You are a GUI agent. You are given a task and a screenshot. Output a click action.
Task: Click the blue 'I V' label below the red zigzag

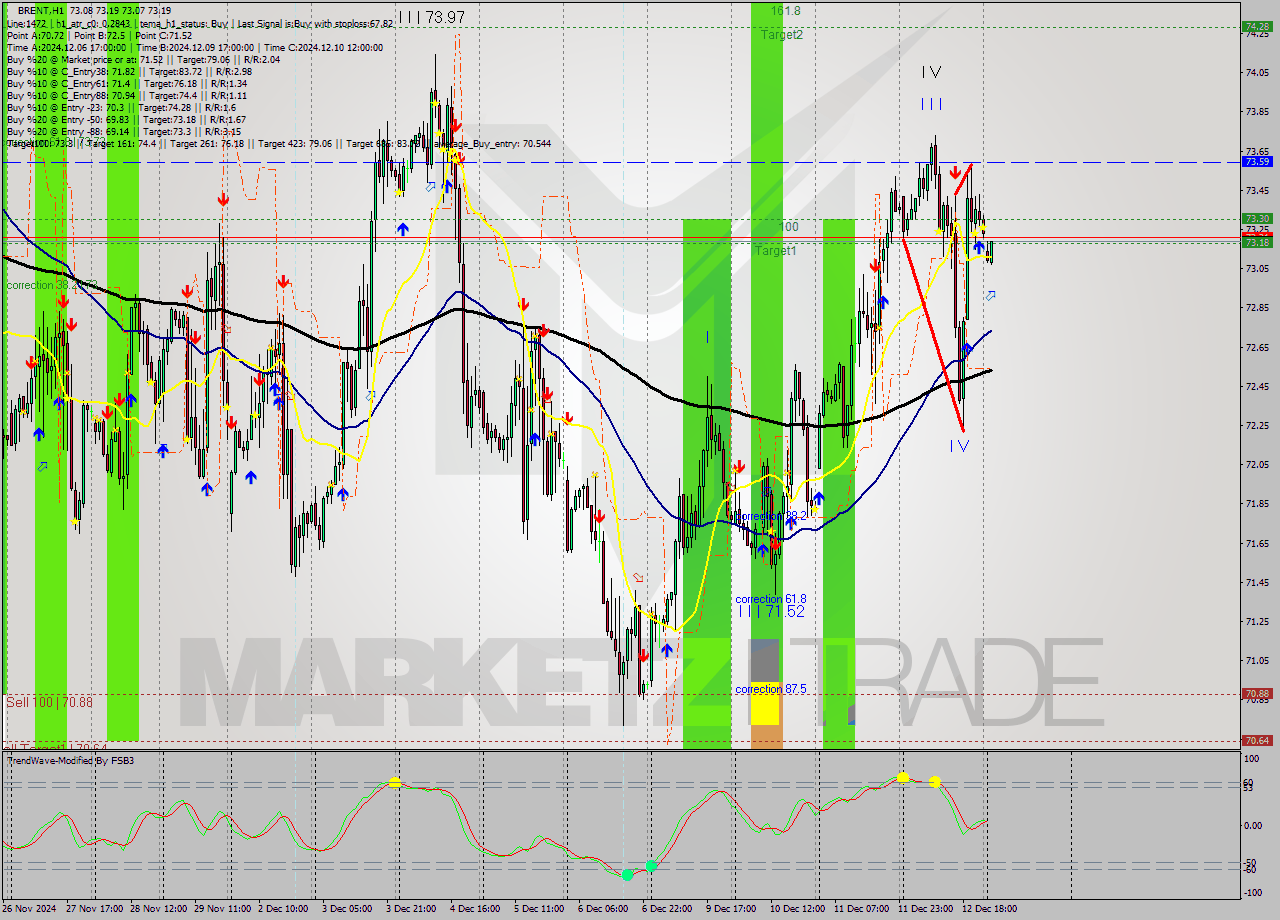958,445
